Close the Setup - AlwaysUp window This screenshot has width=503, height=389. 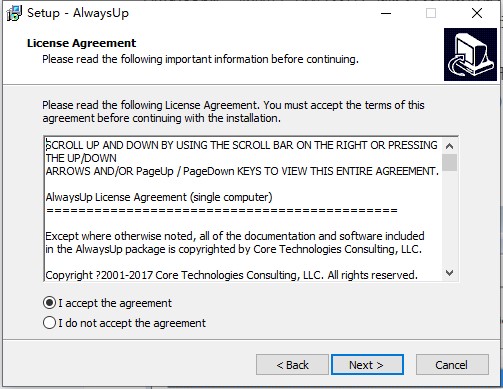pyautogui.click(x=477, y=13)
